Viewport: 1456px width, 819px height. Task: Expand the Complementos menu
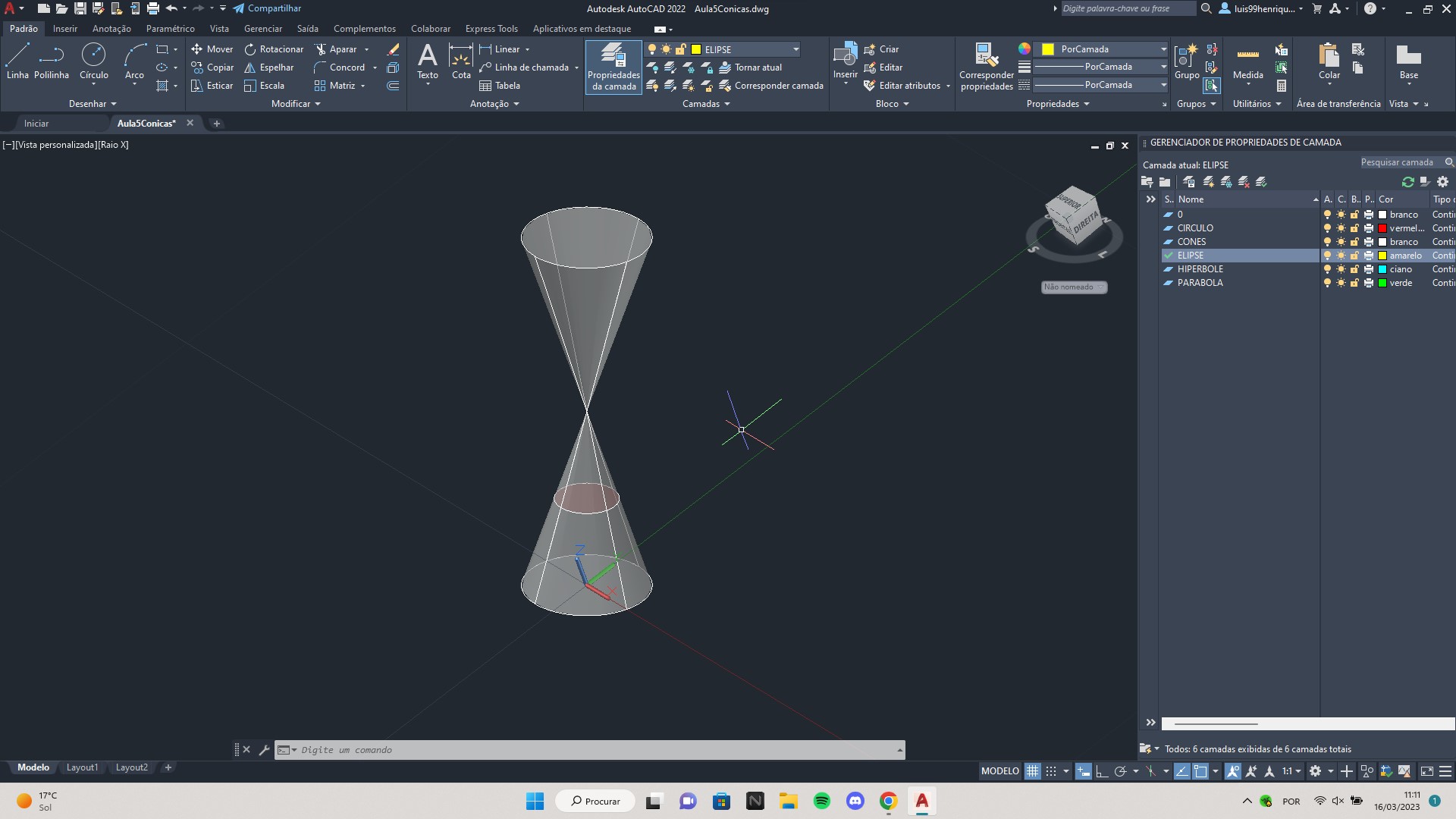pyautogui.click(x=365, y=28)
